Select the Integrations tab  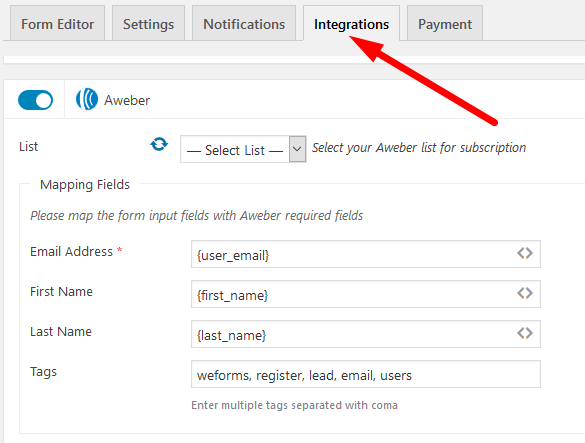[x=351, y=23]
